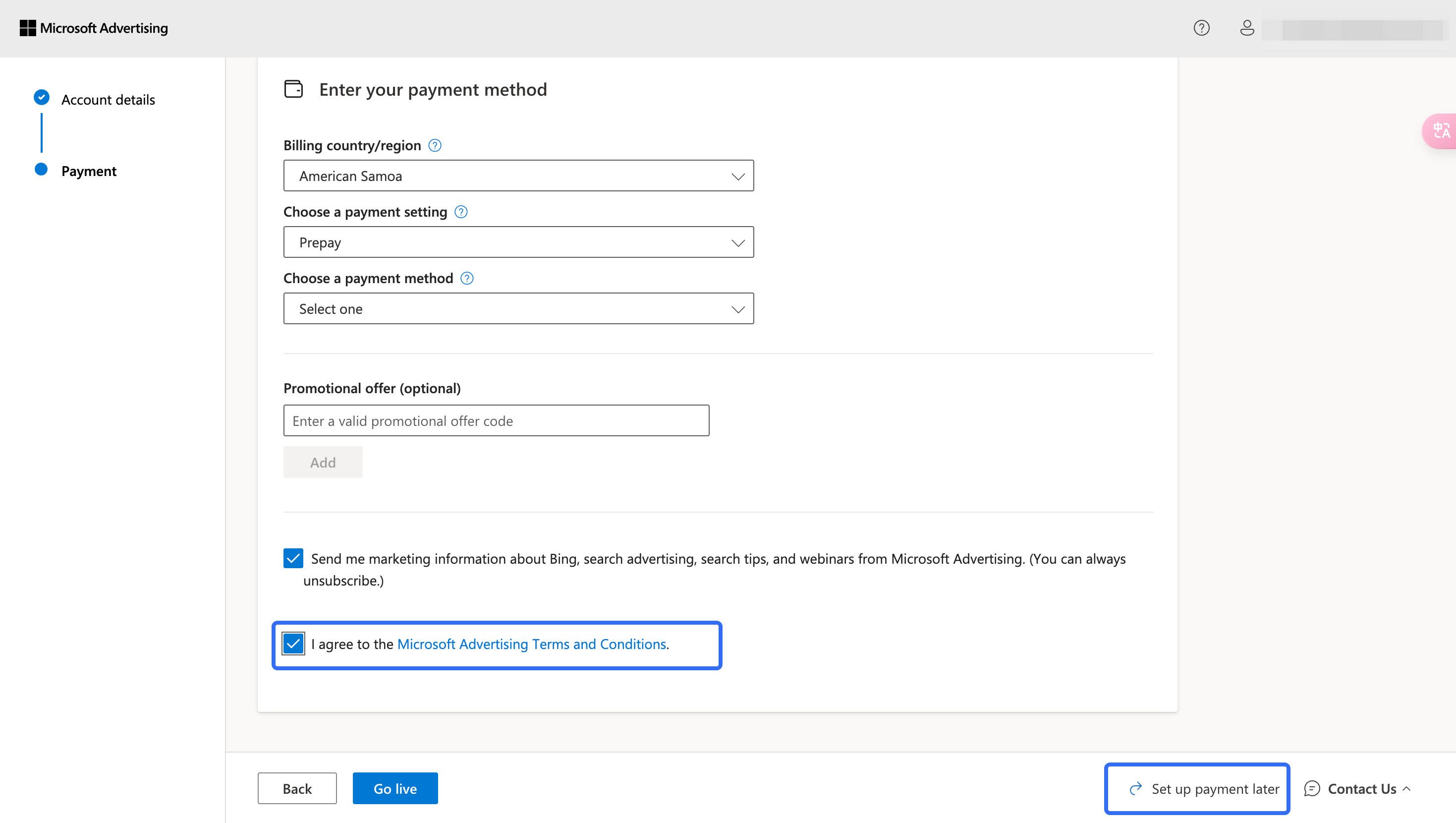
Task: Click the Go live button
Action: [395, 788]
